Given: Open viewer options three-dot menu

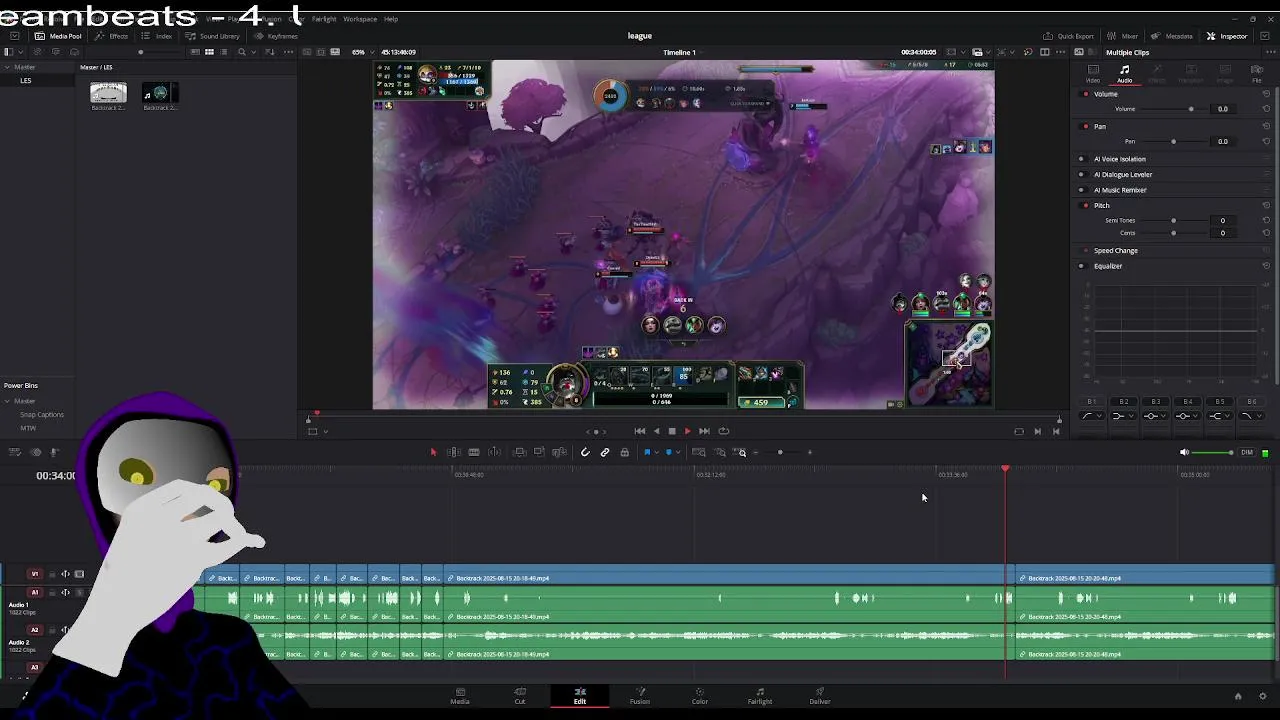Looking at the screenshot, I should 1061,52.
